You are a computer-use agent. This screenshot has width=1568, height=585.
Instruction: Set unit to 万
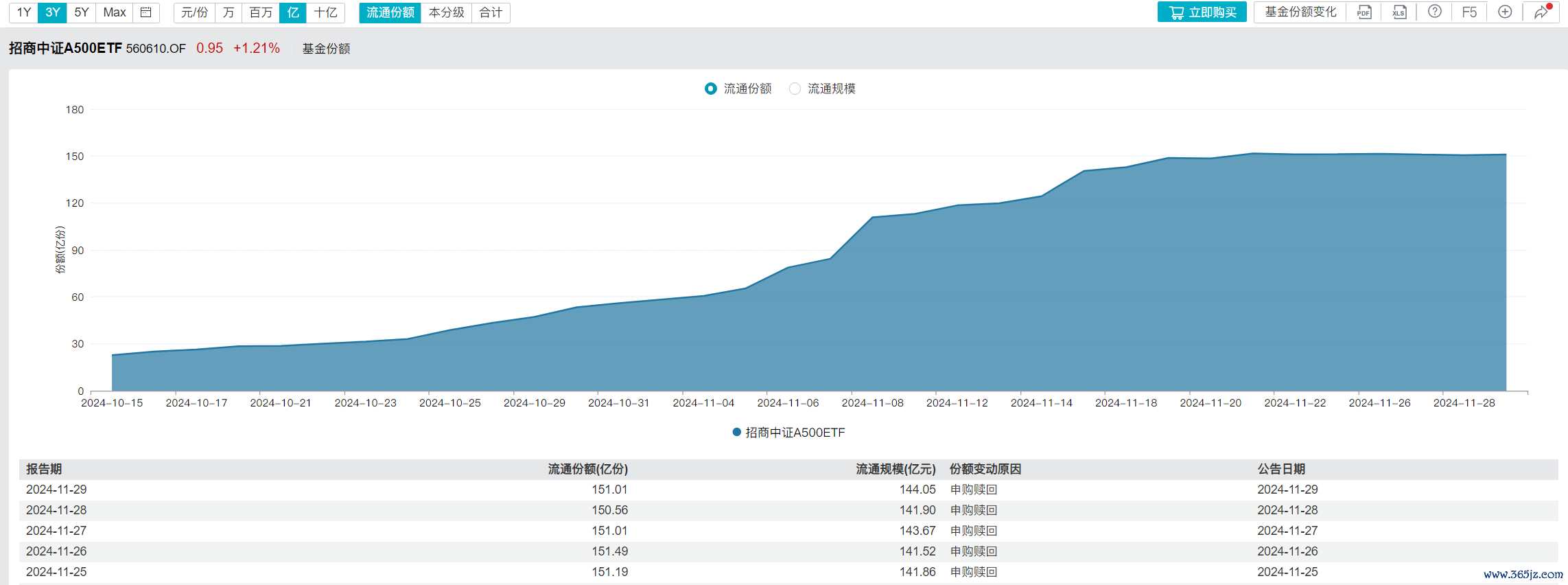[229, 12]
